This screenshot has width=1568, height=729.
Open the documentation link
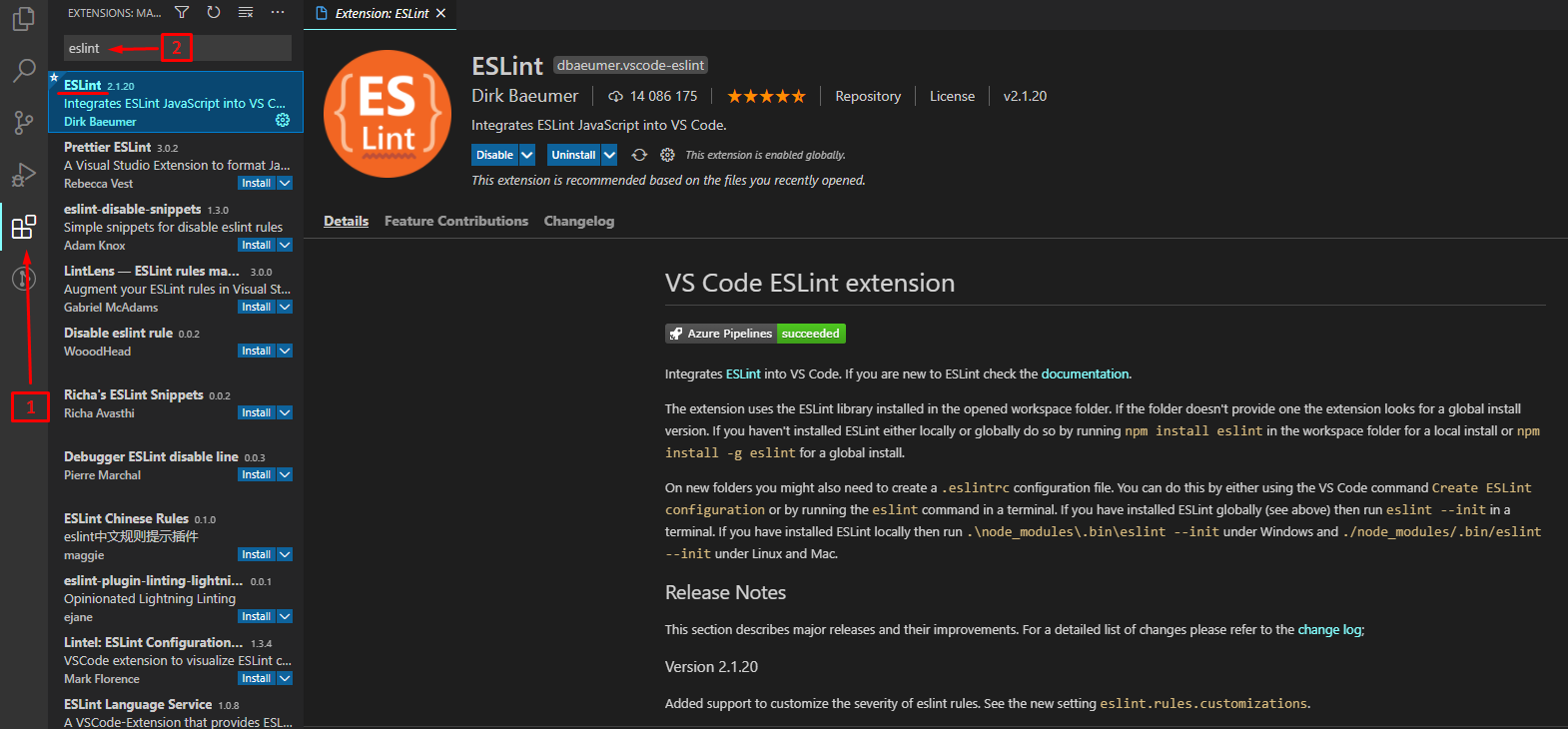tap(1085, 373)
